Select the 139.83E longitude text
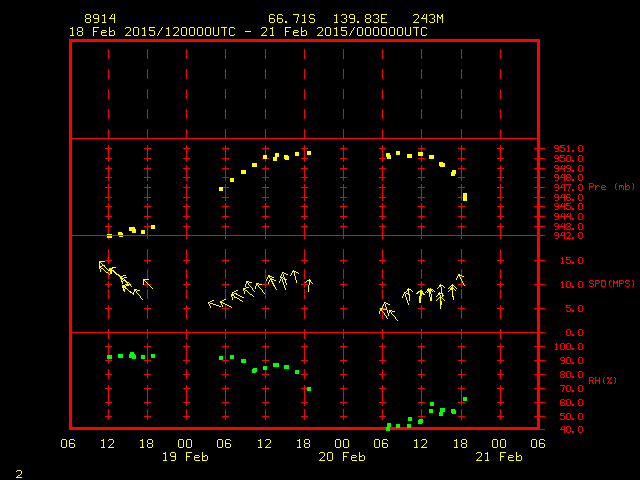 click(350, 19)
